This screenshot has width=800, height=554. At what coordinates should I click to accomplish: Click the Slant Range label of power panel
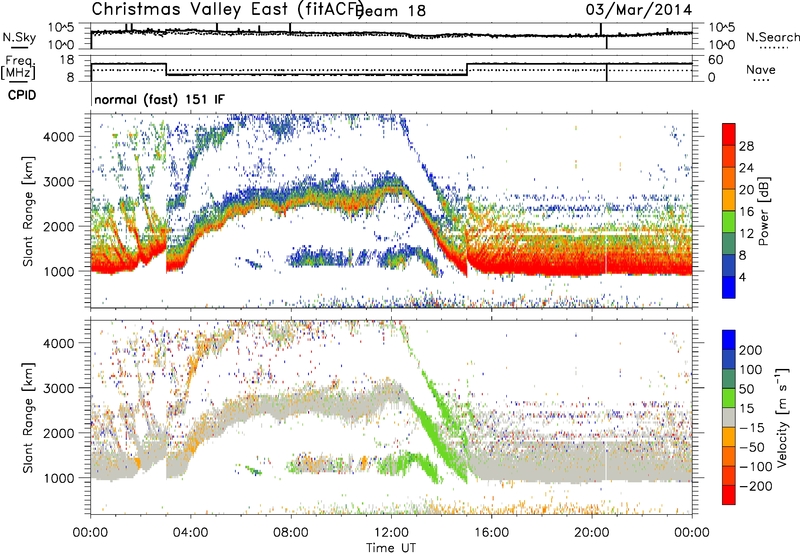28,211
